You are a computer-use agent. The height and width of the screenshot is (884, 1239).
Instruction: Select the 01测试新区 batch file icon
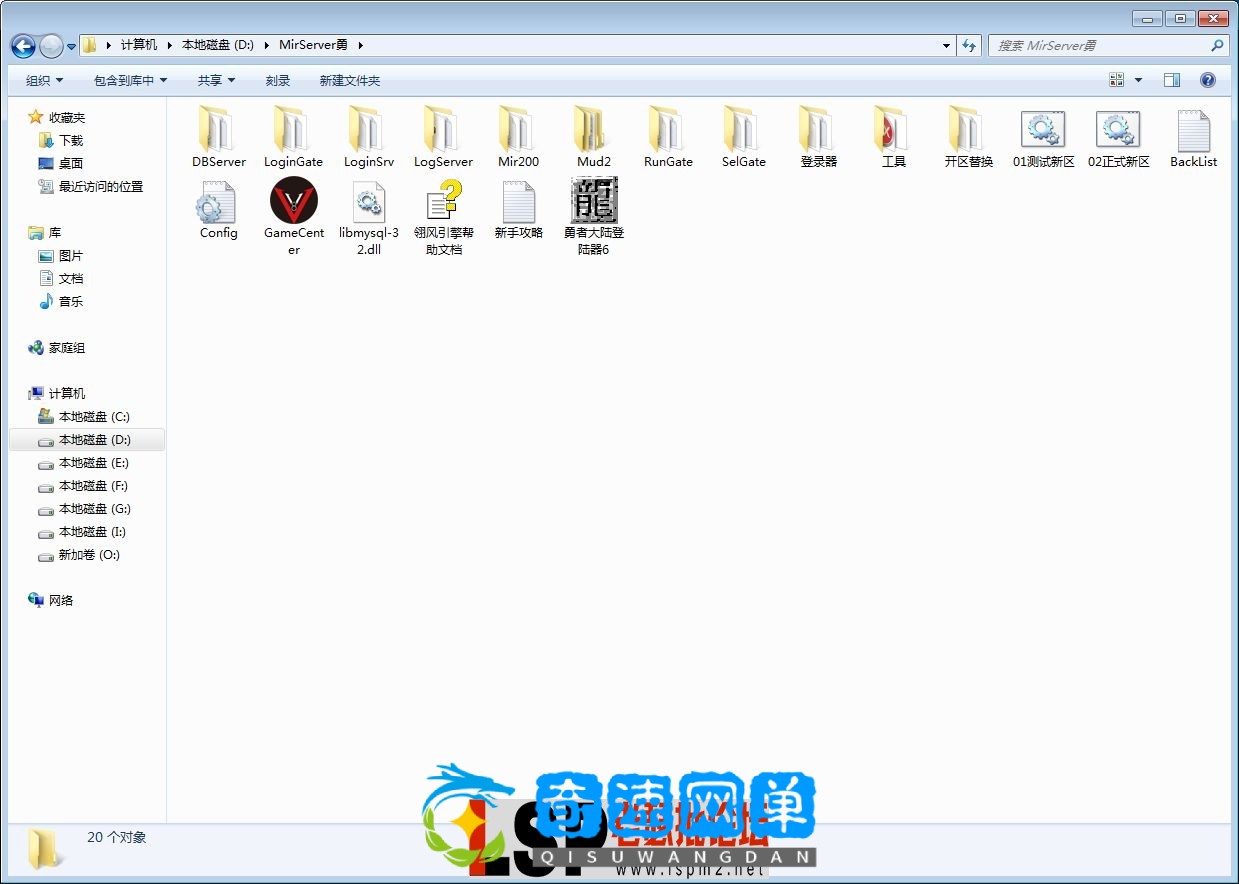(1043, 131)
